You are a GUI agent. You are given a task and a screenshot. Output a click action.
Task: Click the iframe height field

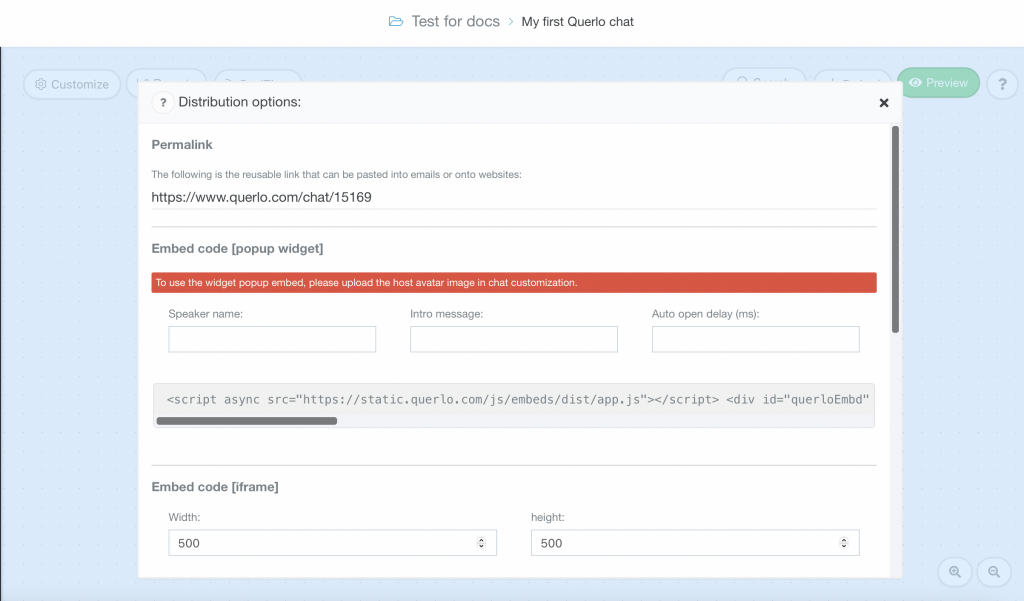(x=695, y=543)
